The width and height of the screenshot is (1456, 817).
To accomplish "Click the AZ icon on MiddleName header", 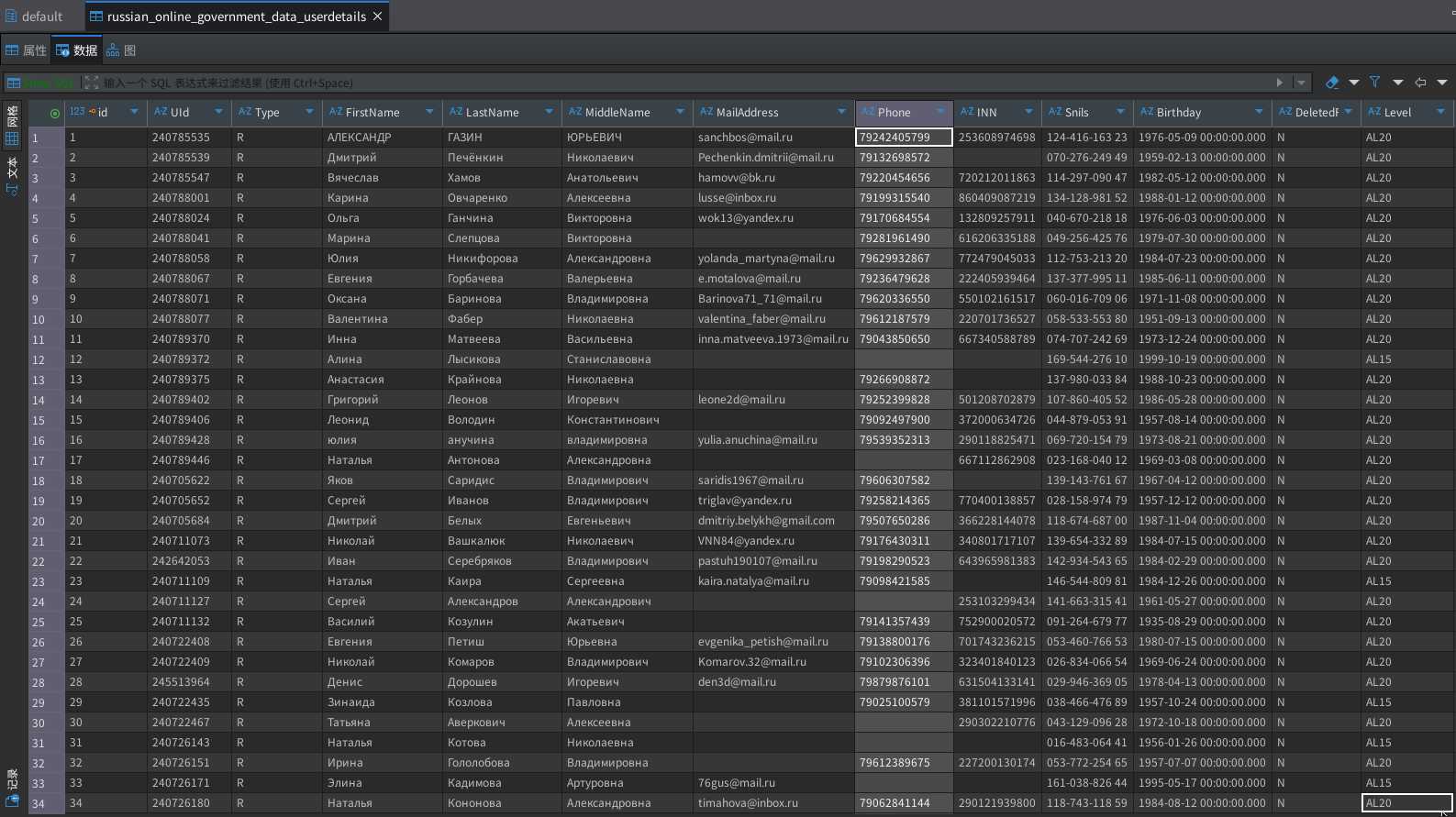I will 575,112.
